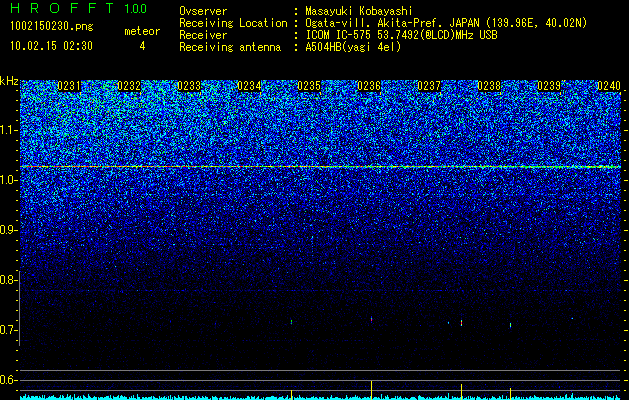629x400 pixels.
Task: Click the 'Receiver' field label
Action: coord(203,35)
